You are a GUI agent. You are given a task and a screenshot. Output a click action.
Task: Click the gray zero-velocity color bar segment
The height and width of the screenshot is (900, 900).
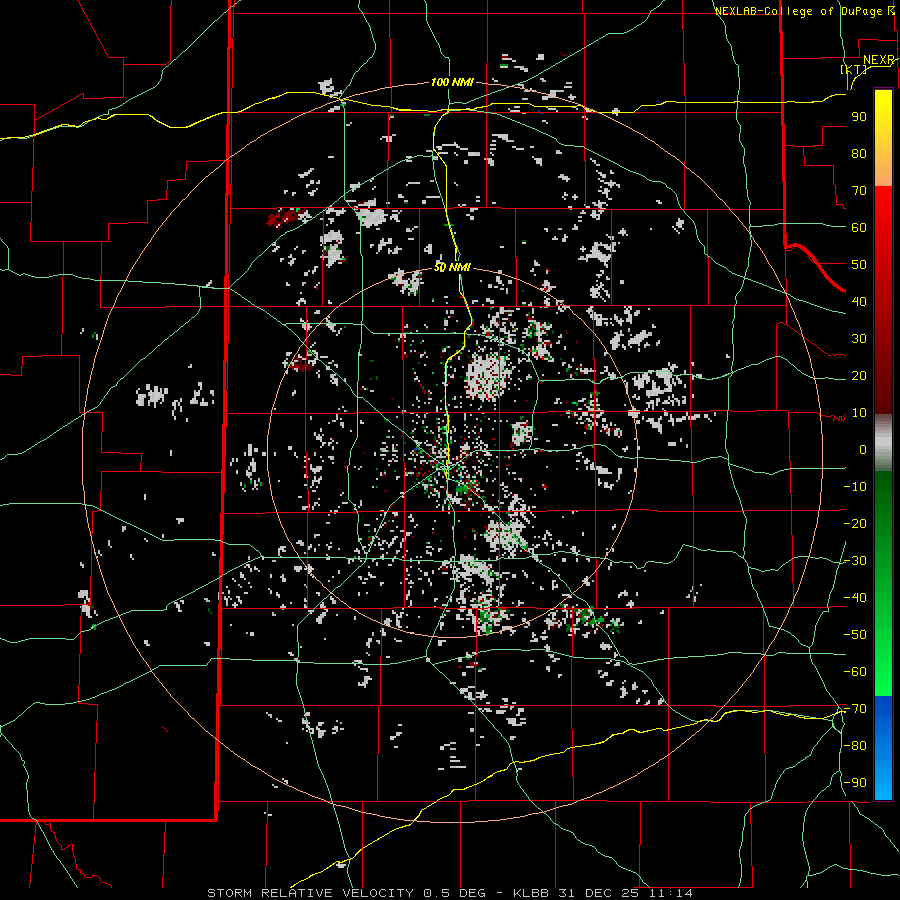883,443
